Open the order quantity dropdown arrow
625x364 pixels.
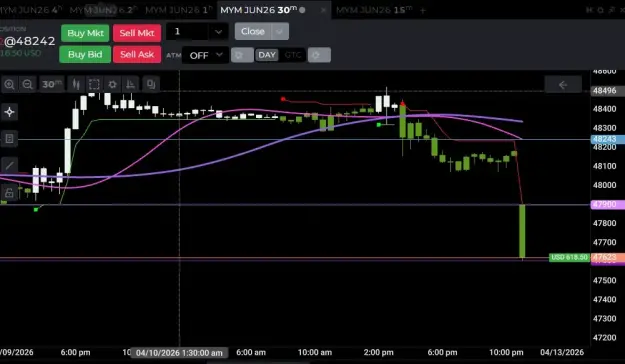(x=218, y=31)
